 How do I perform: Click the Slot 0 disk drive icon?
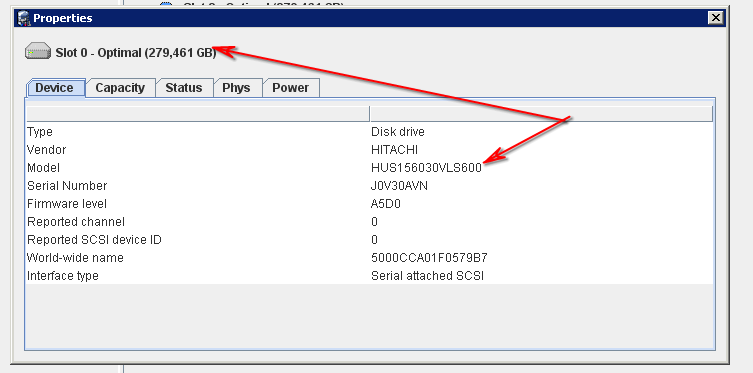click(38, 51)
